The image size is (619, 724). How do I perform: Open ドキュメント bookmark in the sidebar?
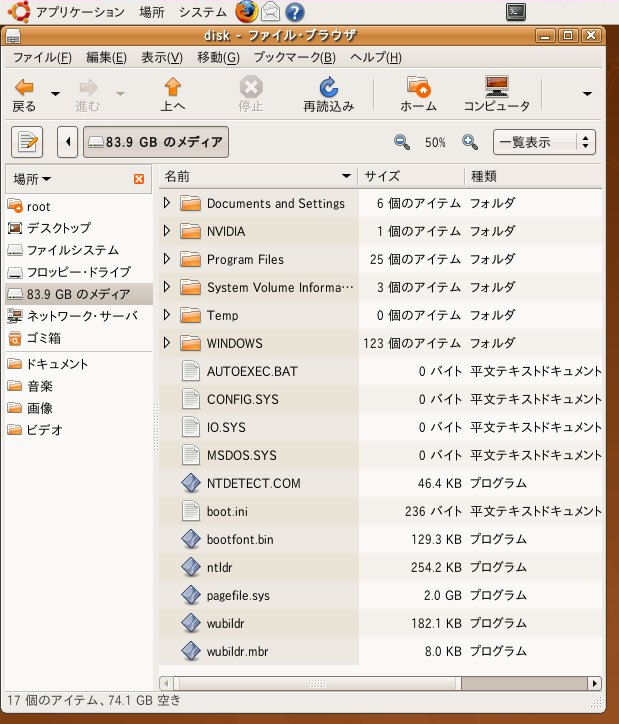coord(78,364)
